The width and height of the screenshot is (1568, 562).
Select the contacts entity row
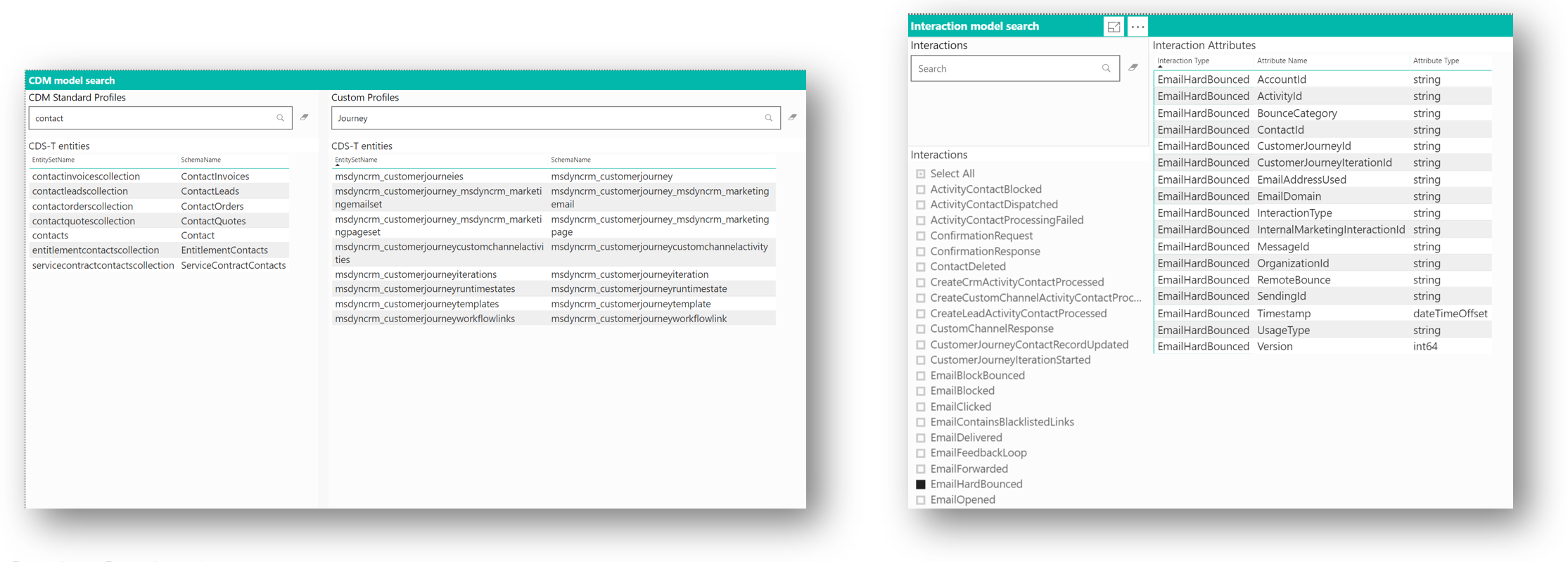(x=159, y=236)
